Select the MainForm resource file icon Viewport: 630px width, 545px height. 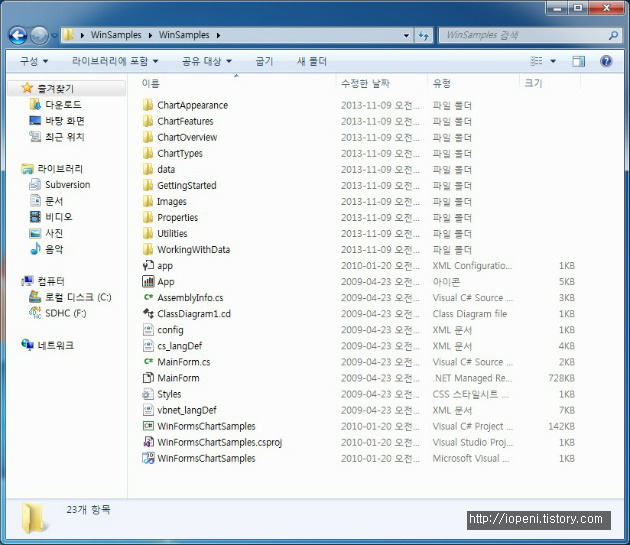148,378
